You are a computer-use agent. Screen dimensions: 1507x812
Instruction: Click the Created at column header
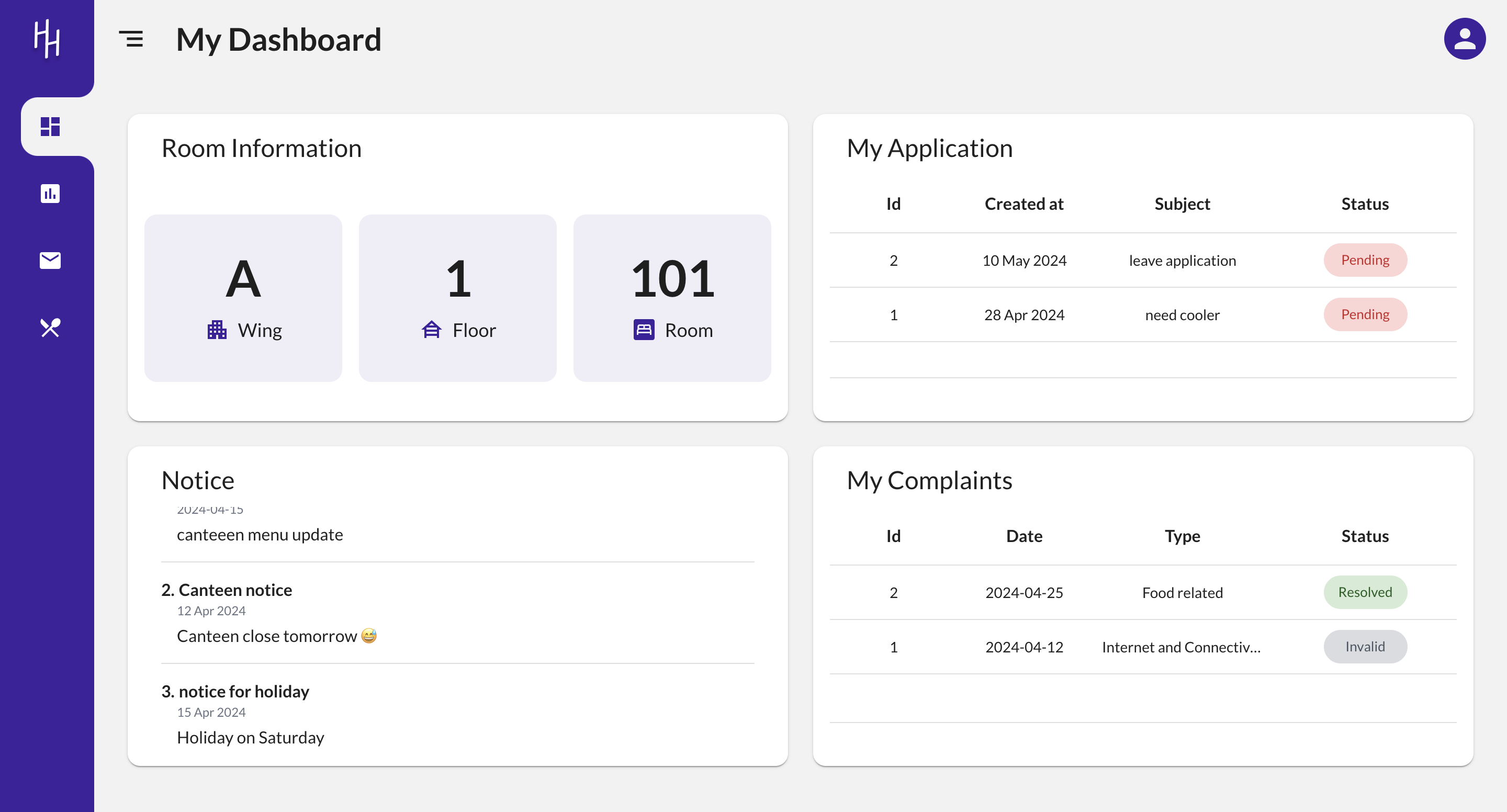[x=1023, y=204]
